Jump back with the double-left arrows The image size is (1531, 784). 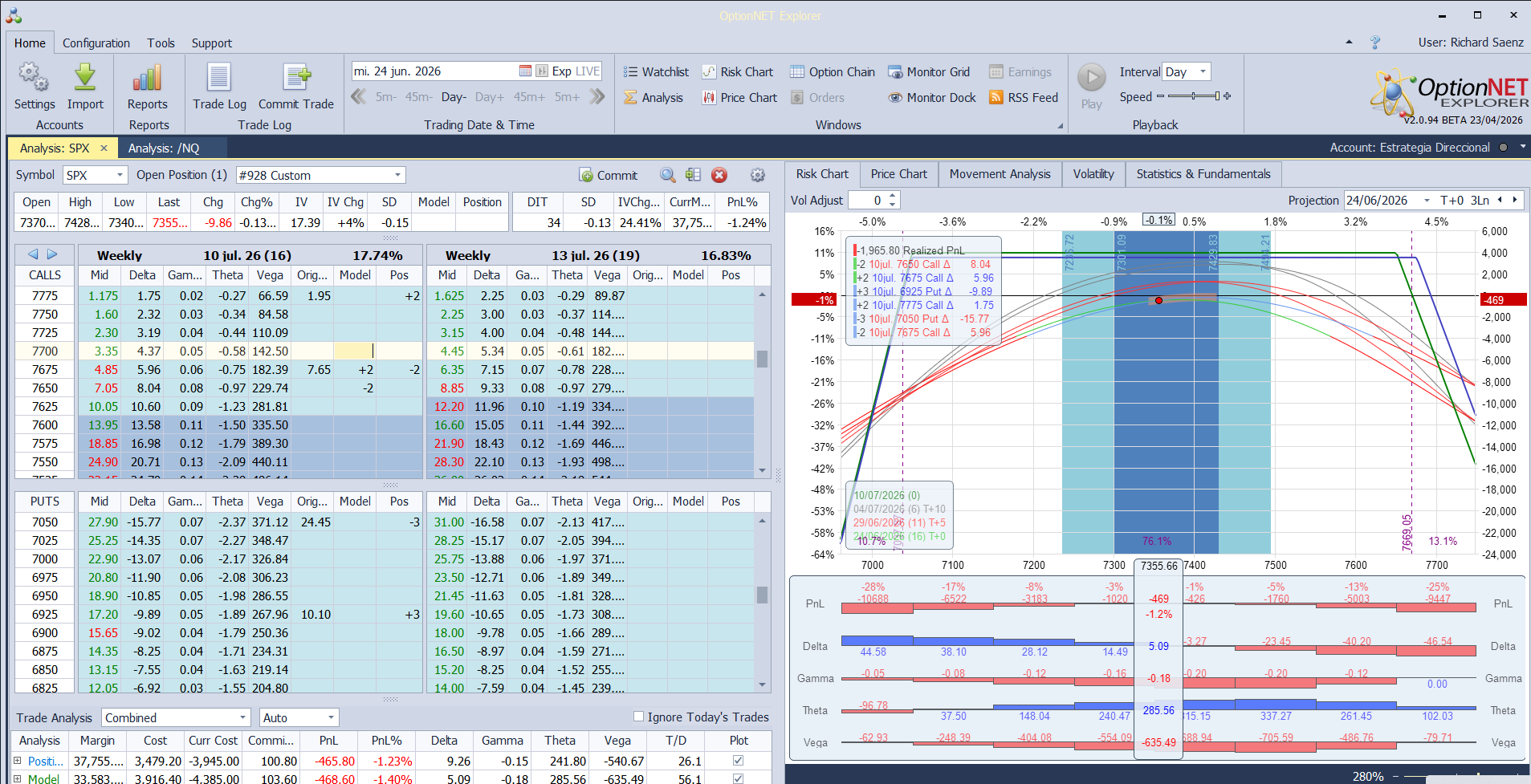[x=359, y=97]
